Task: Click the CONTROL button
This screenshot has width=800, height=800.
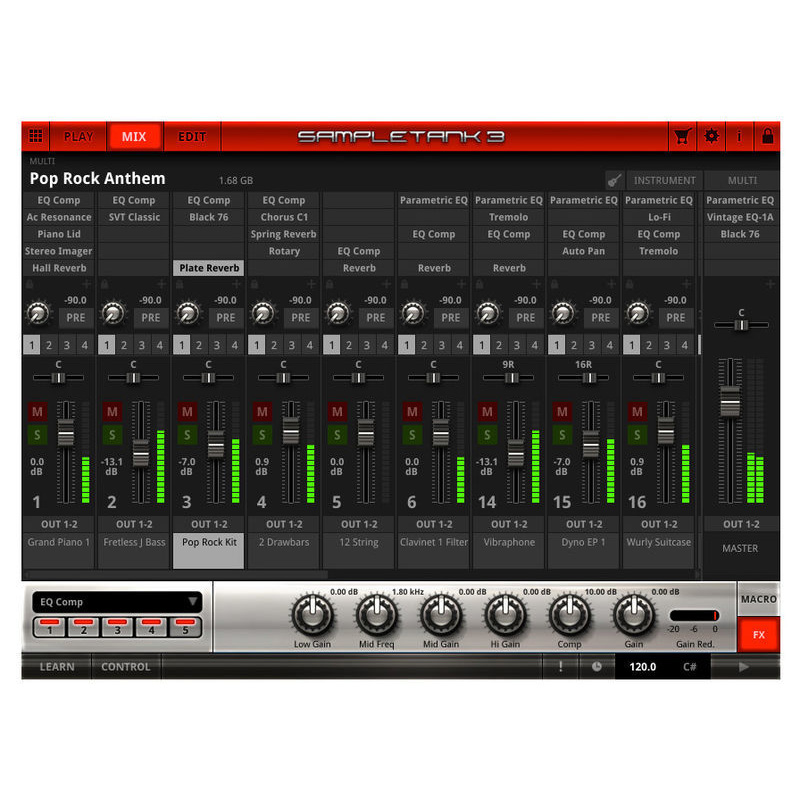Action: [126, 666]
